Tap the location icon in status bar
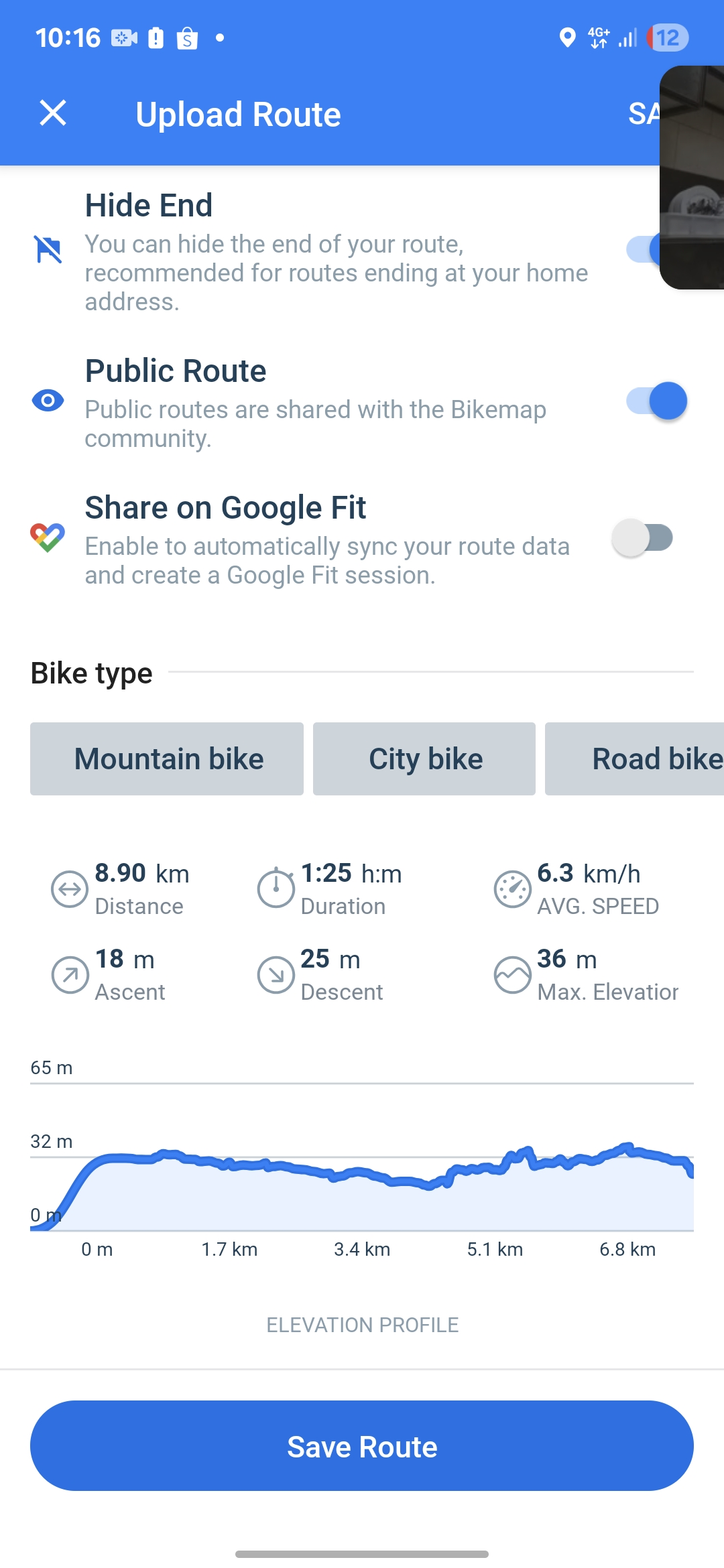The width and height of the screenshot is (724, 1568). pyautogui.click(x=567, y=38)
